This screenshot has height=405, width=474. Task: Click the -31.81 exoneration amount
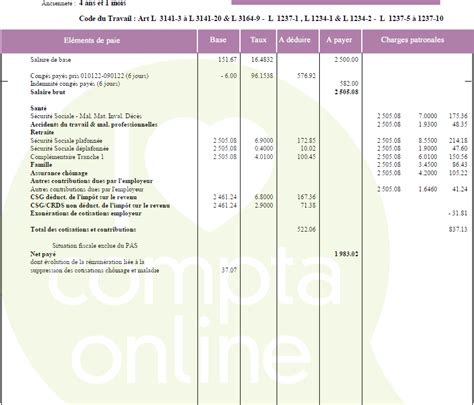(x=458, y=213)
